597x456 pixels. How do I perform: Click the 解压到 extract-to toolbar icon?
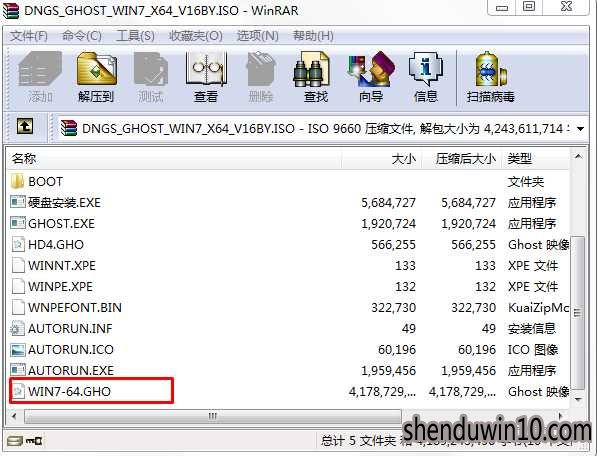pos(96,77)
